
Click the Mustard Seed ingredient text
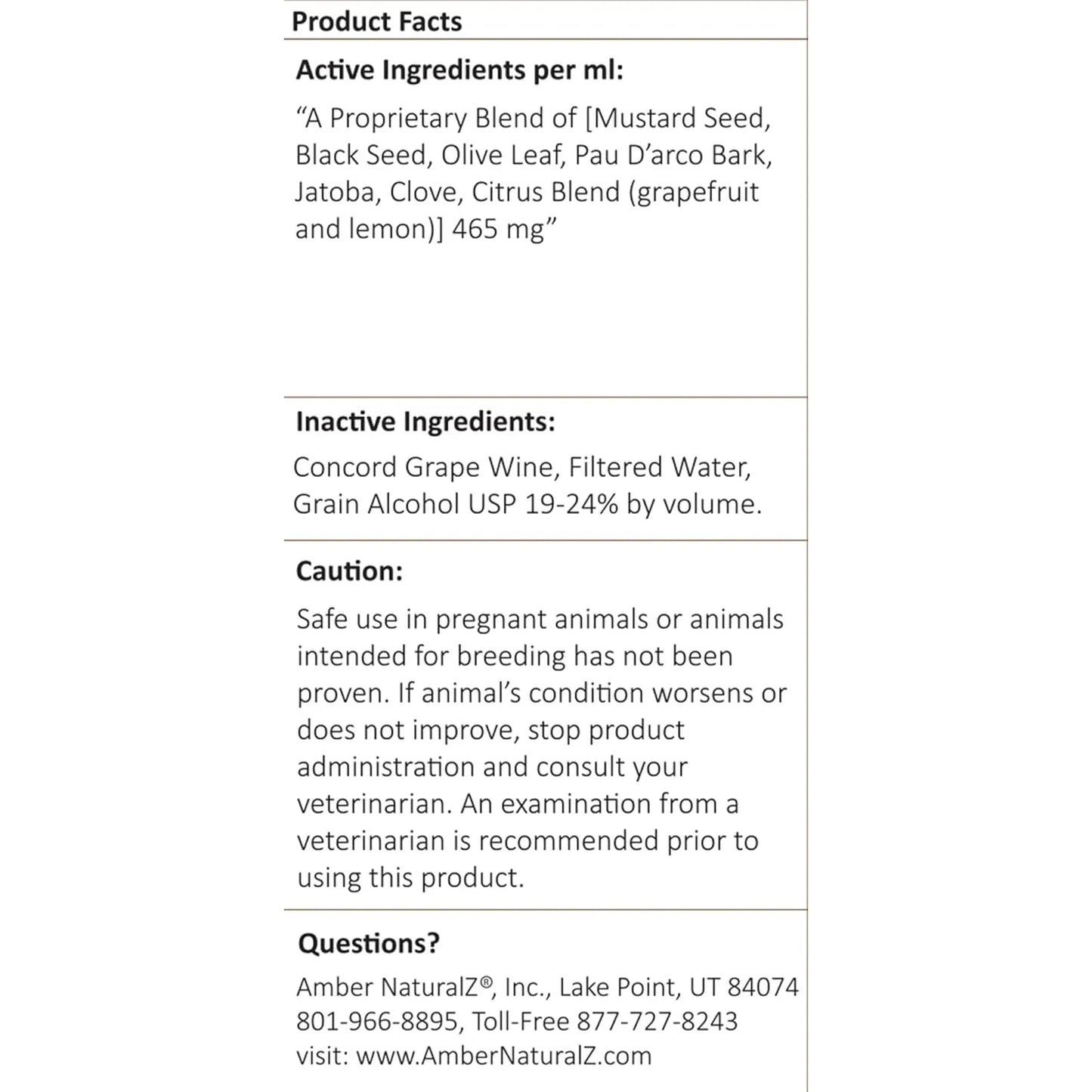coord(681,119)
